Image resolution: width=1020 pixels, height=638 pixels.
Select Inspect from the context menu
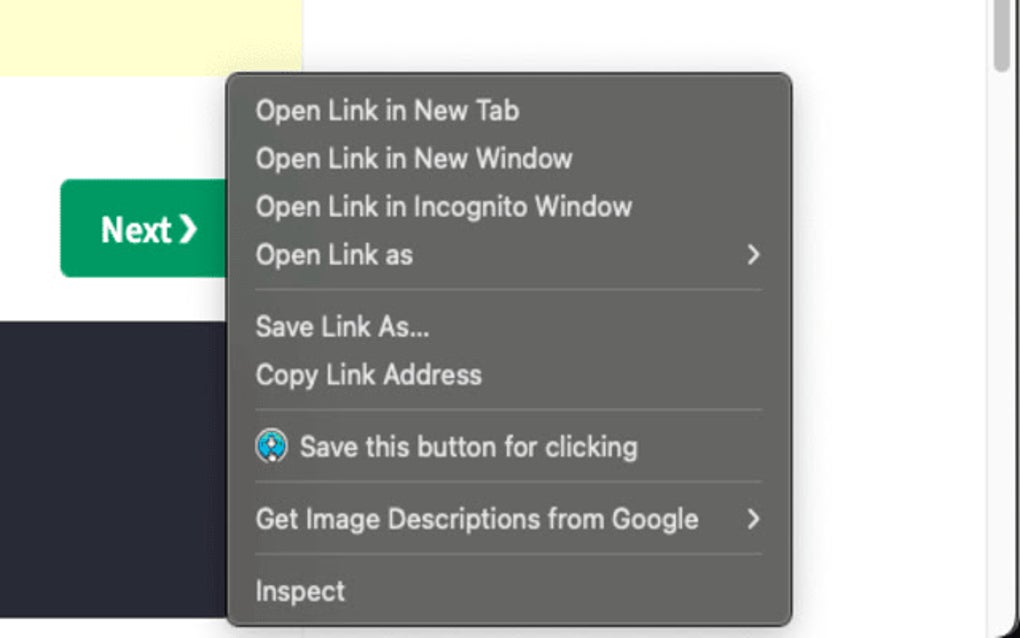[300, 590]
